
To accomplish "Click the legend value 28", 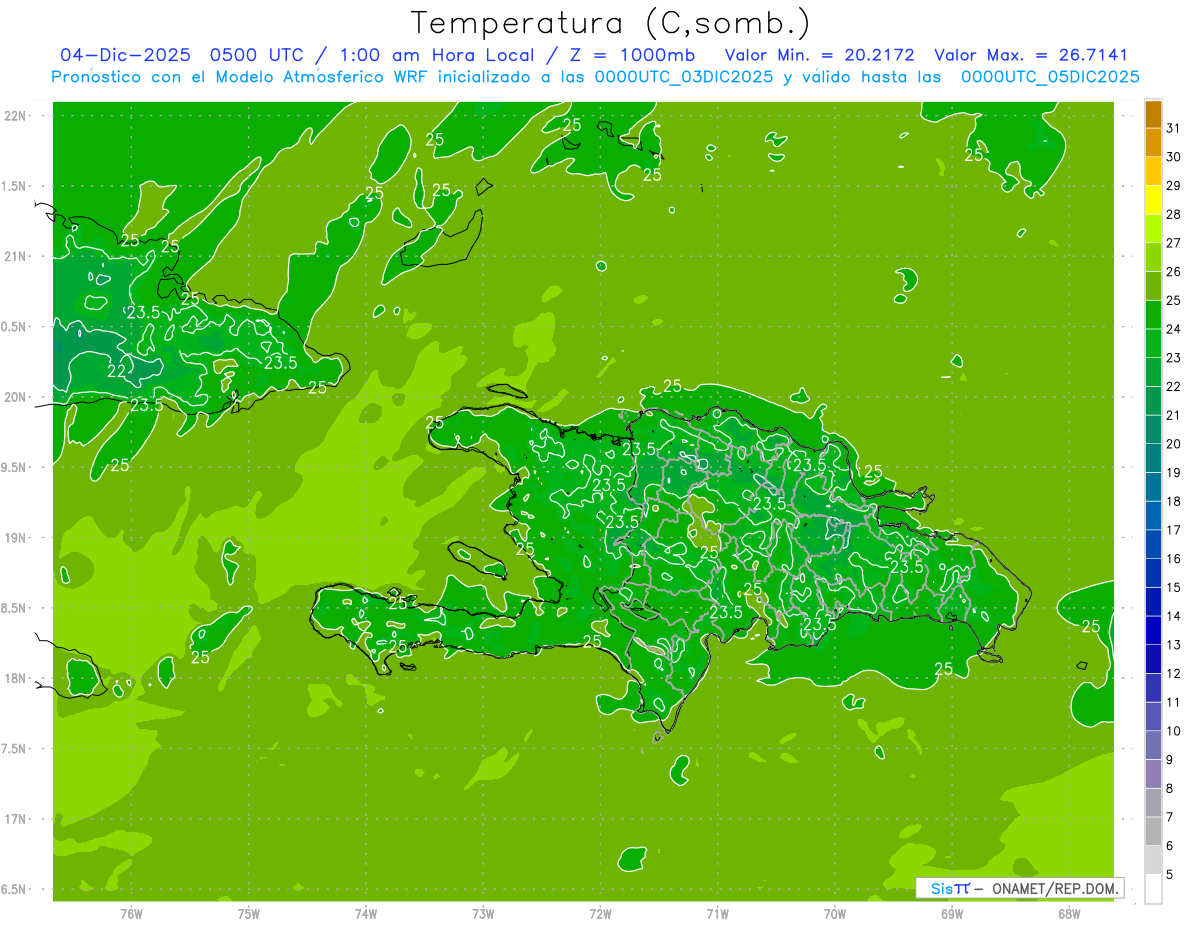I will coord(1174,214).
